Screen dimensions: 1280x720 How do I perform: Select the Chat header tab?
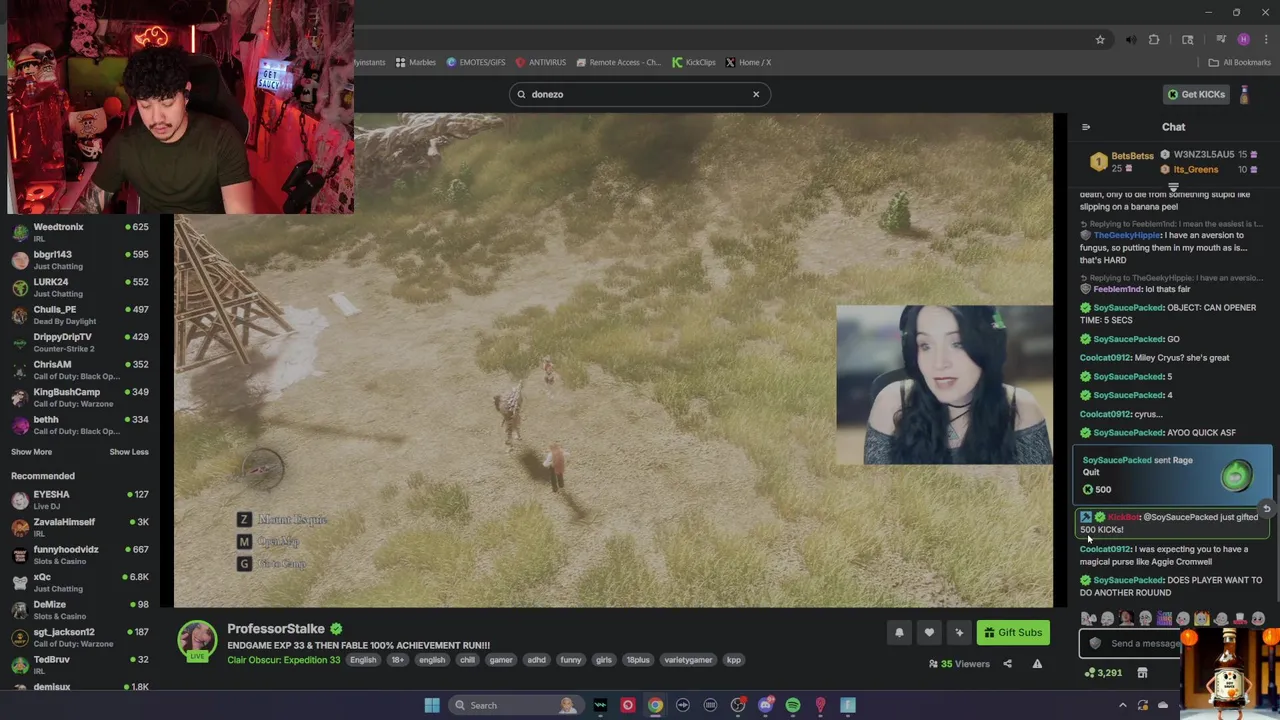click(x=1173, y=127)
